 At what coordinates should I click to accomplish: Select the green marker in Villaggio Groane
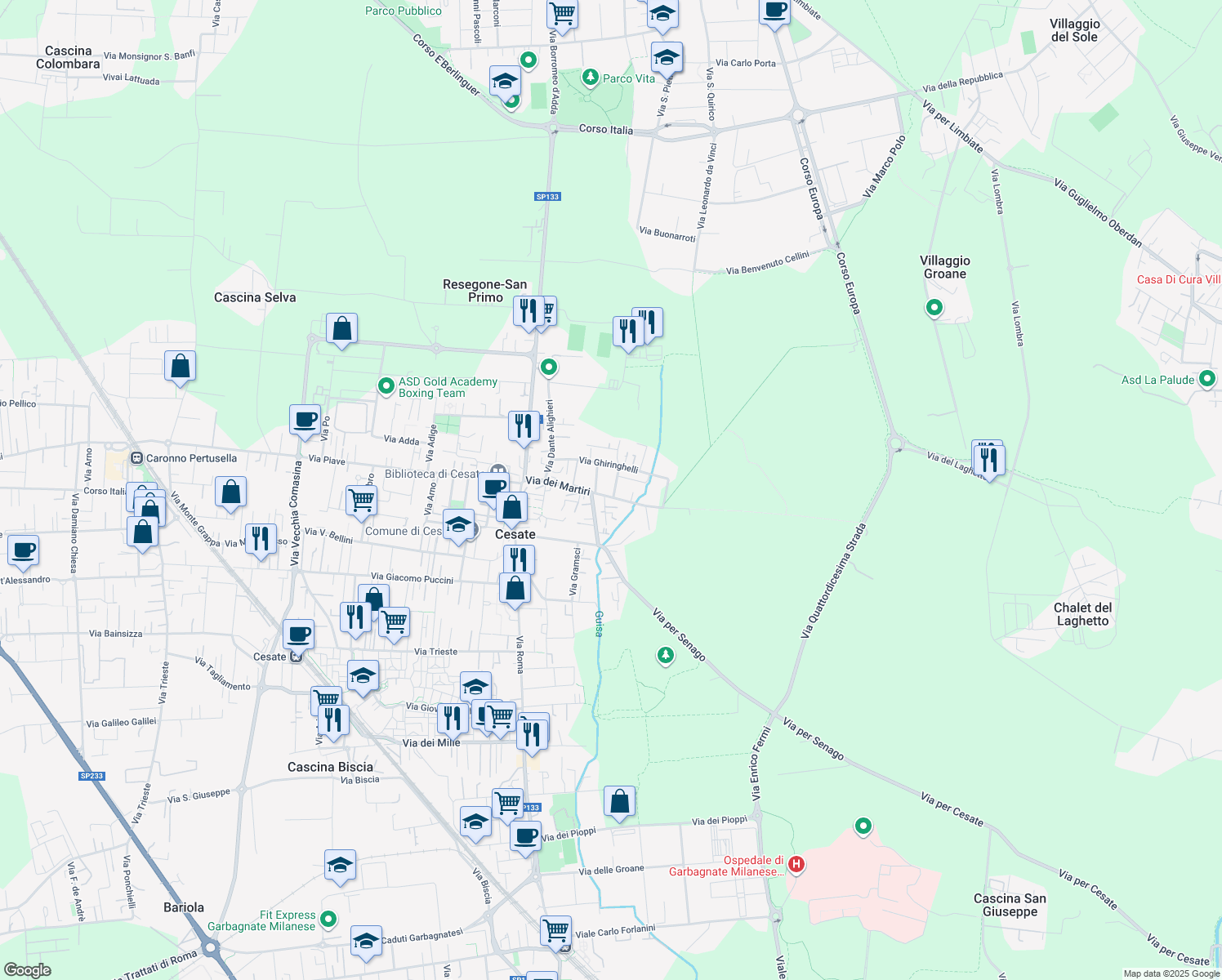(x=934, y=308)
